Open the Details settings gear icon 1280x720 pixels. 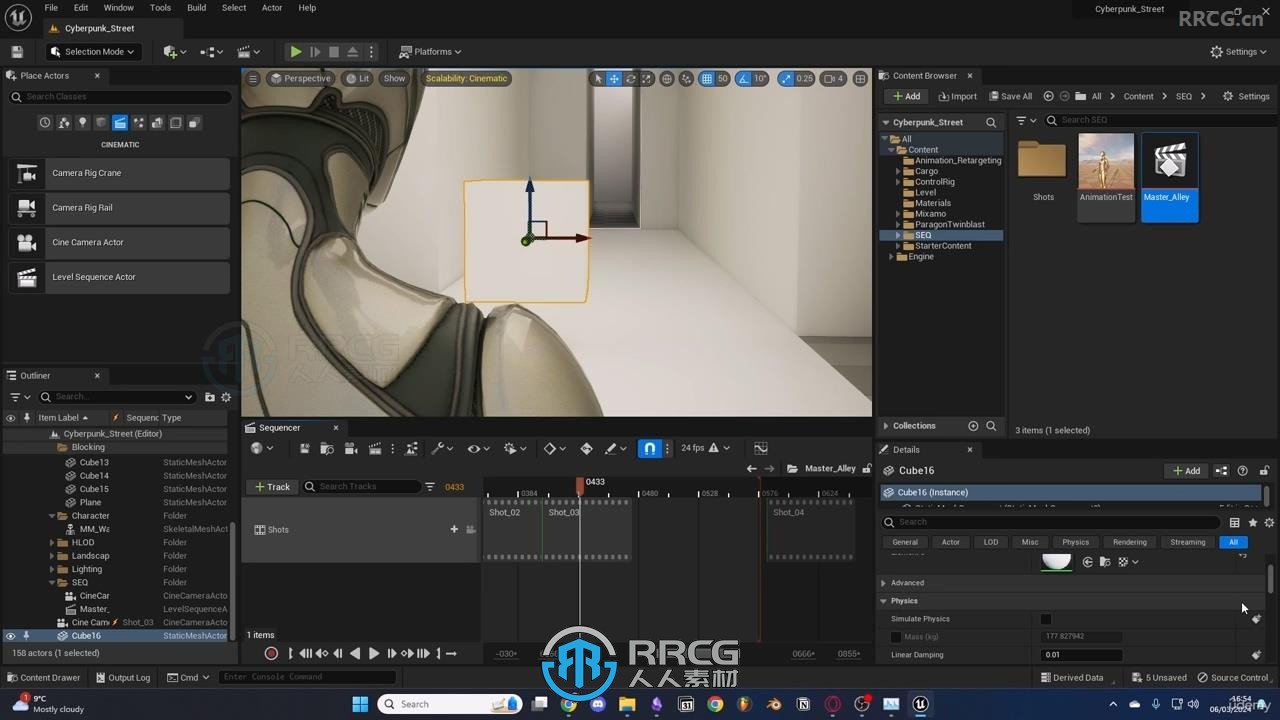pyautogui.click(x=1269, y=522)
